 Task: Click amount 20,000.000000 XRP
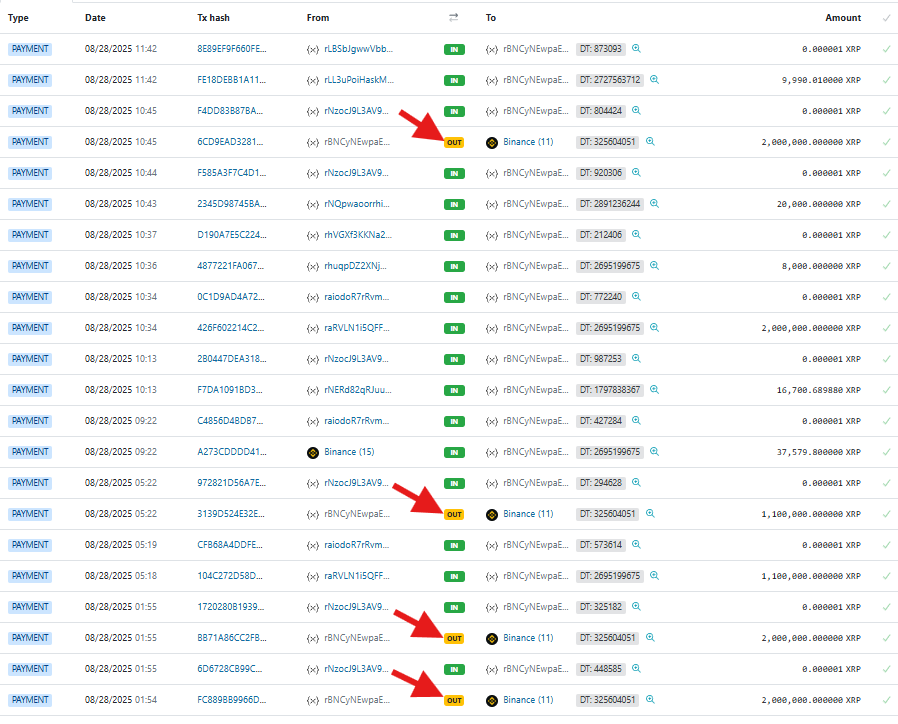[819, 204]
